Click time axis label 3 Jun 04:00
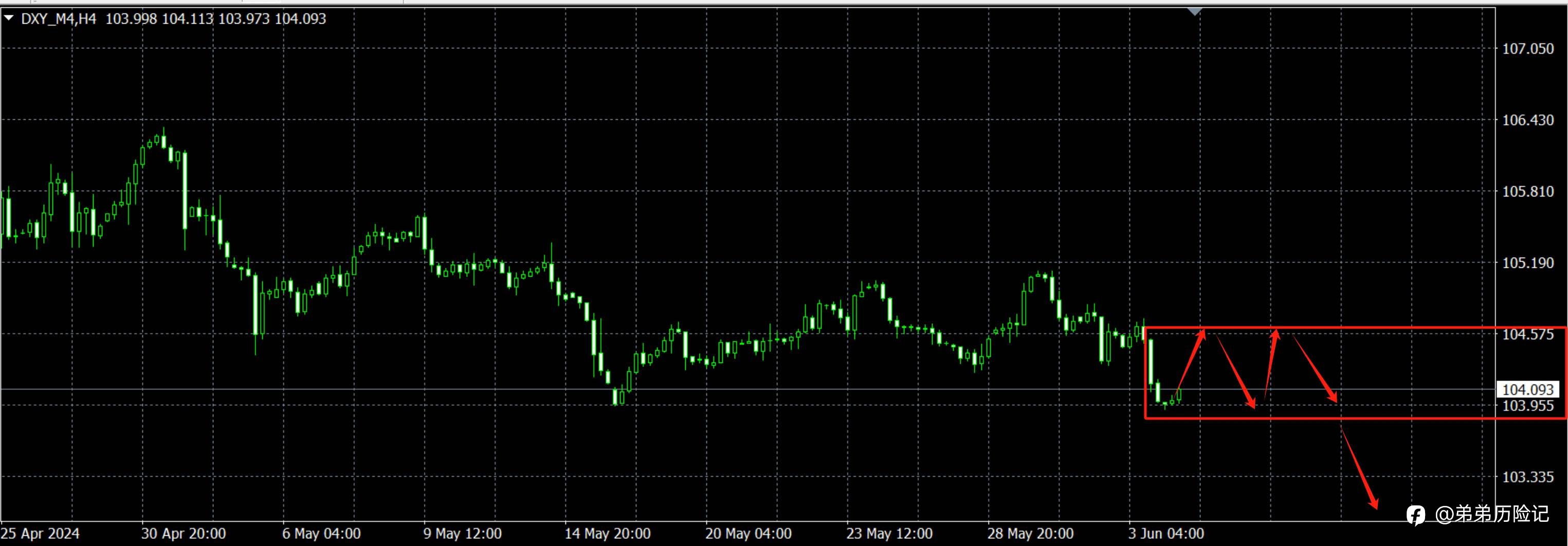 [1166, 534]
